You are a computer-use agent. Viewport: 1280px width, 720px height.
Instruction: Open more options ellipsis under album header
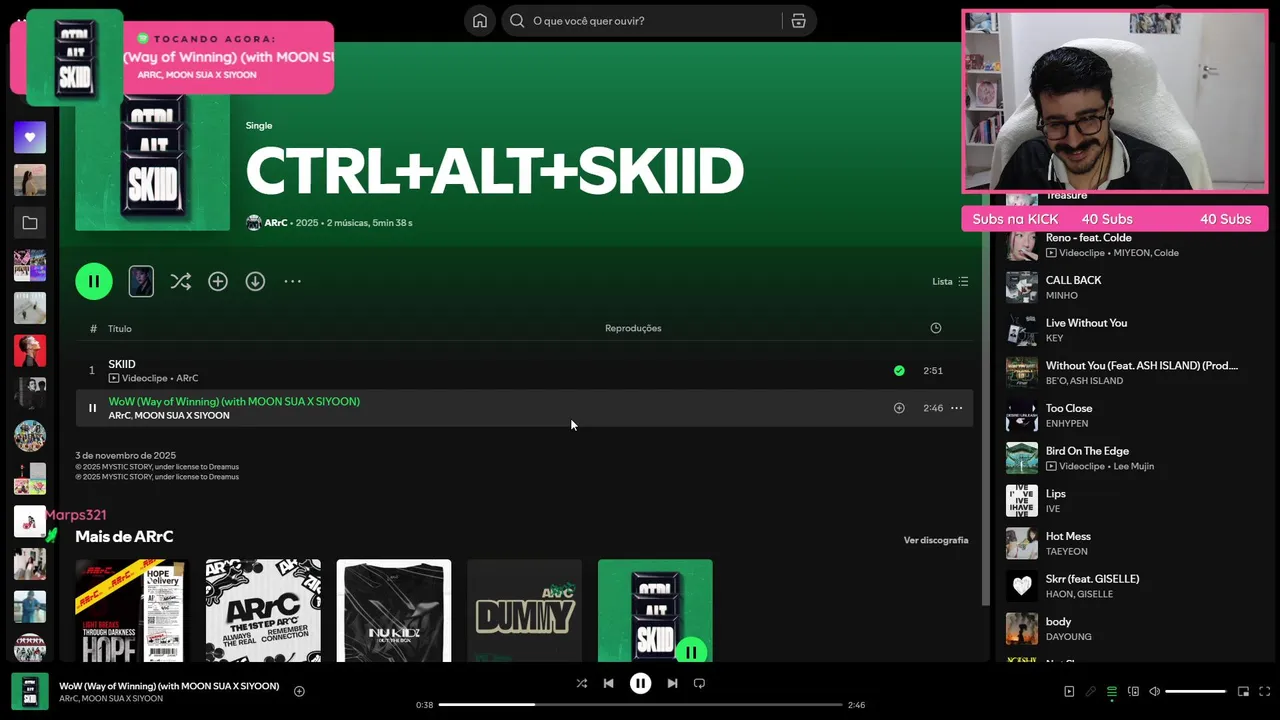(x=292, y=282)
